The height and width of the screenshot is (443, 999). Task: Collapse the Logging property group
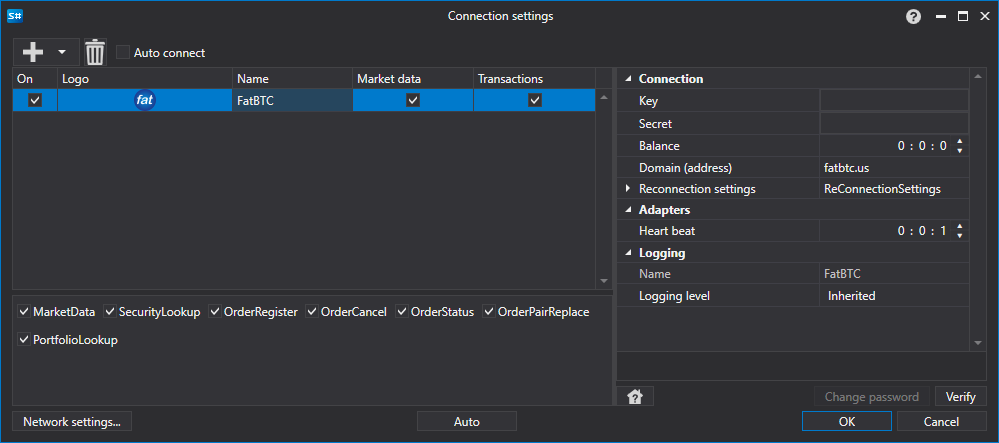[628, 253]
